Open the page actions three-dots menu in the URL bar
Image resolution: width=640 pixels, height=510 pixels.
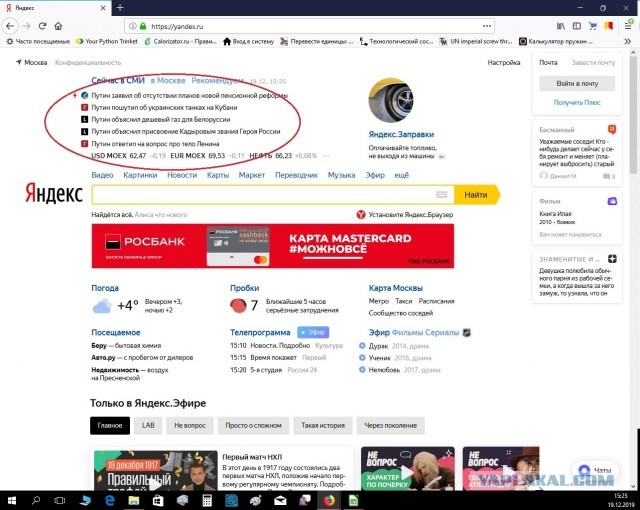[x=487, y=26]
